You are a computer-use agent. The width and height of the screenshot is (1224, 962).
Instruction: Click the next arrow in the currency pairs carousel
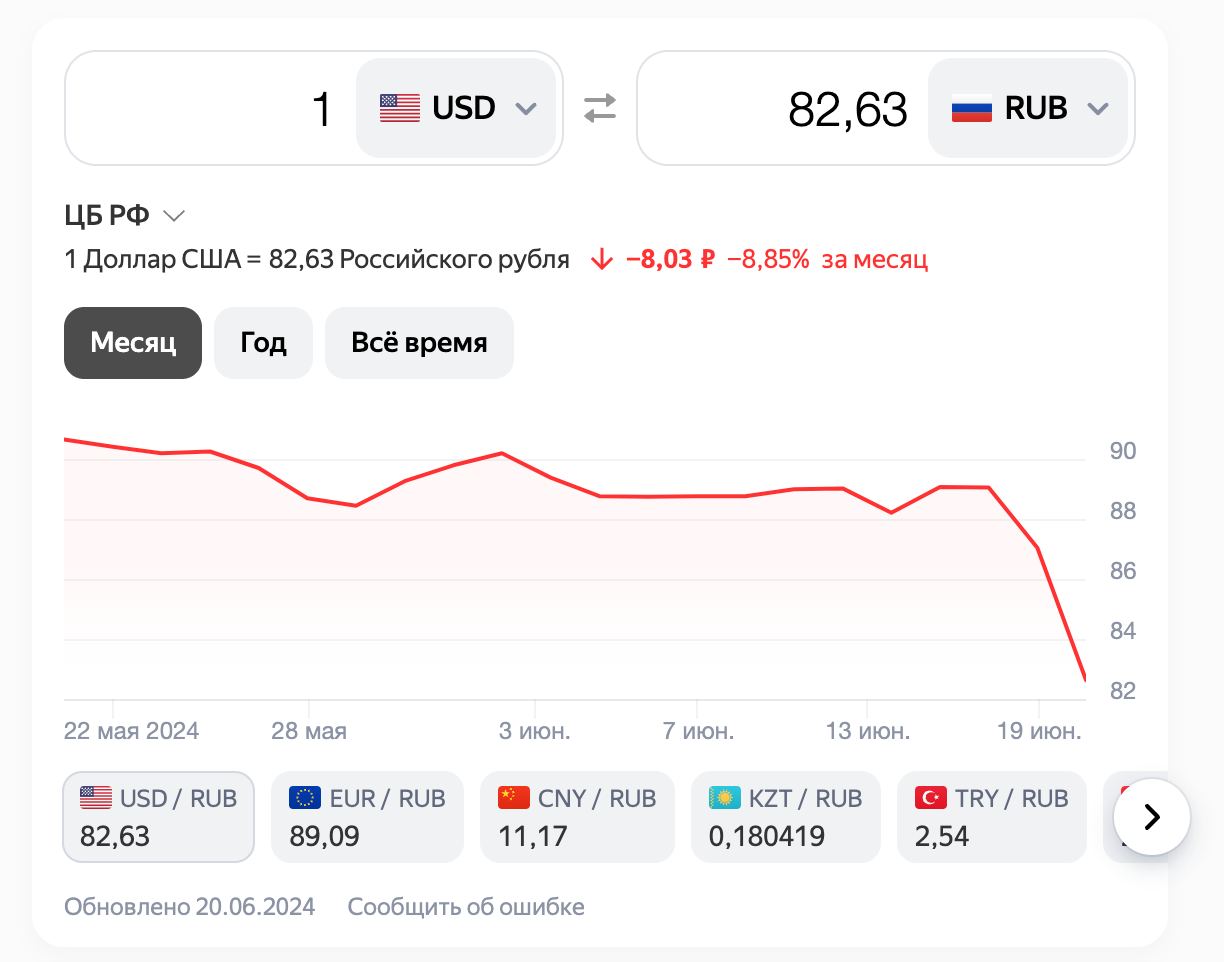[x=1151, y=817]
